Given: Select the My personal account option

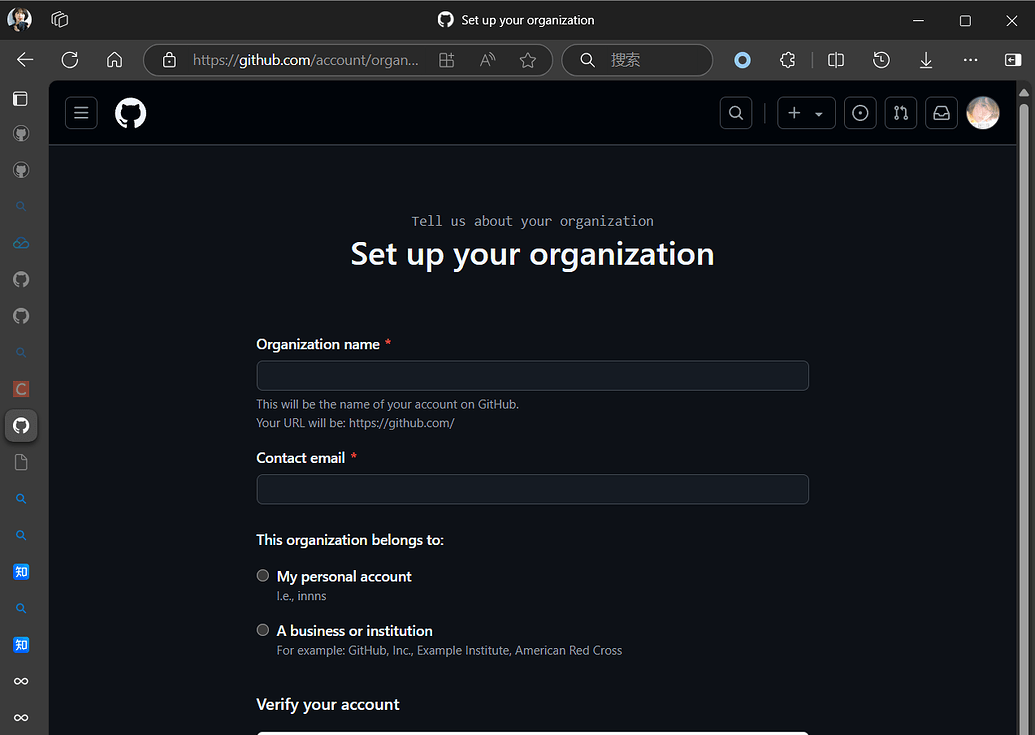Looking at the screenshot, I should (262, 575).
